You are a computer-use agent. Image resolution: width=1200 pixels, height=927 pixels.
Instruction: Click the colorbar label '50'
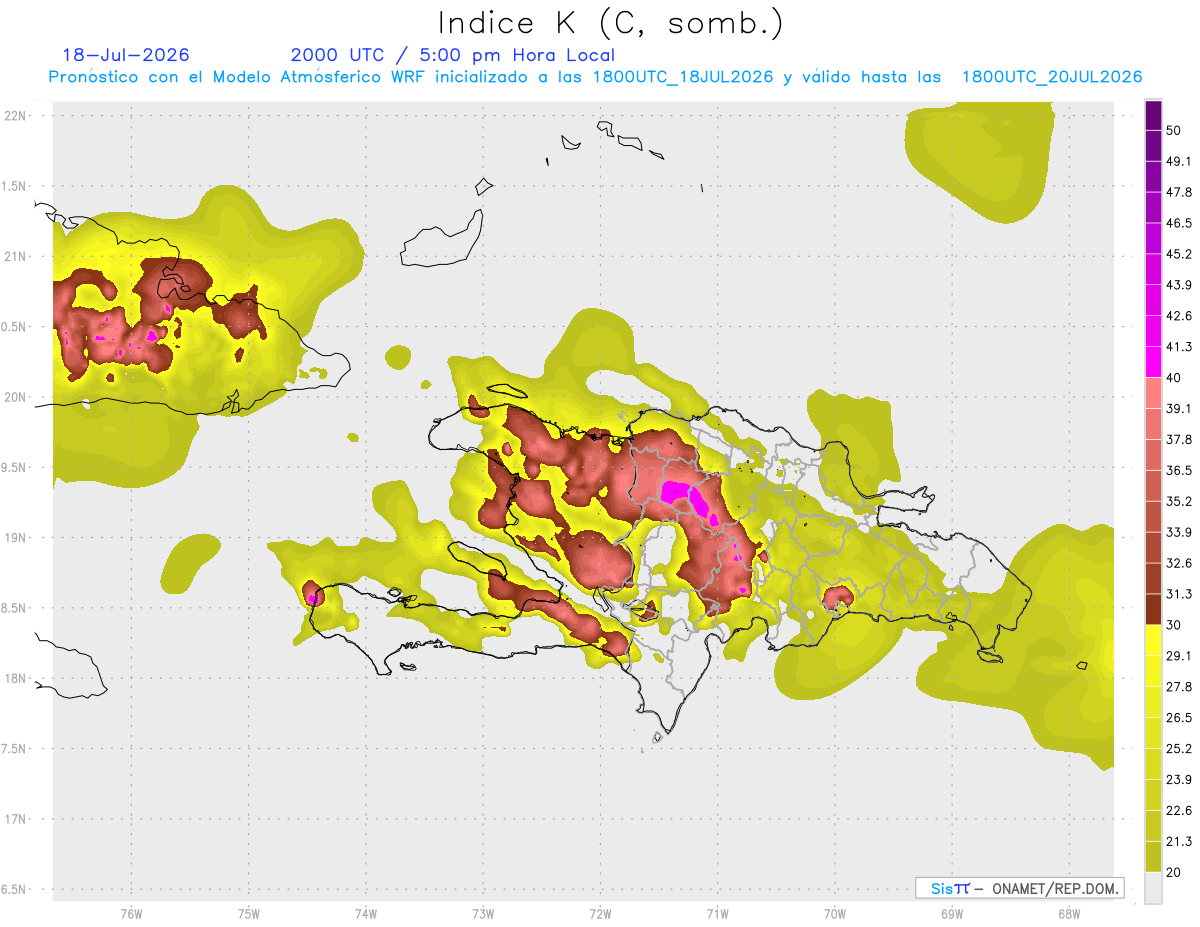(1173, 130)
